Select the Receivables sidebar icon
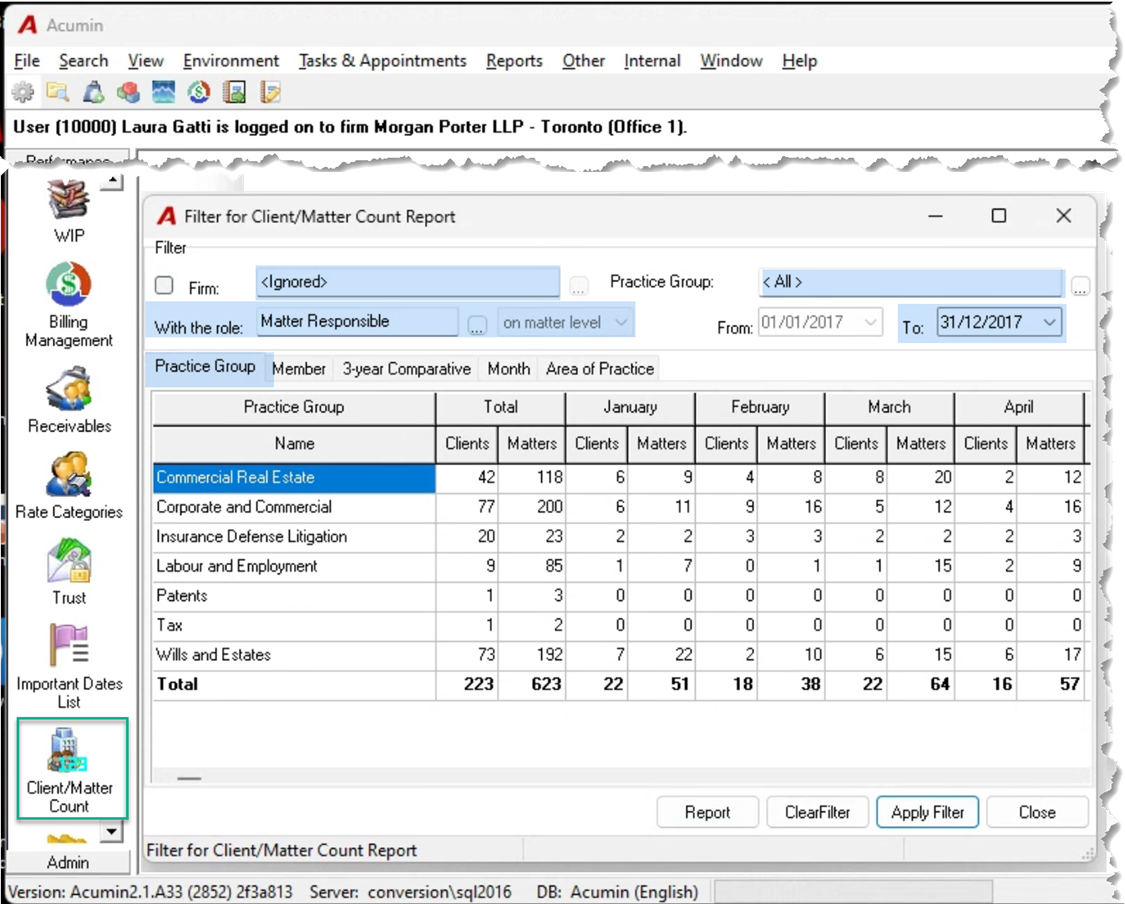 coord(69,400)
